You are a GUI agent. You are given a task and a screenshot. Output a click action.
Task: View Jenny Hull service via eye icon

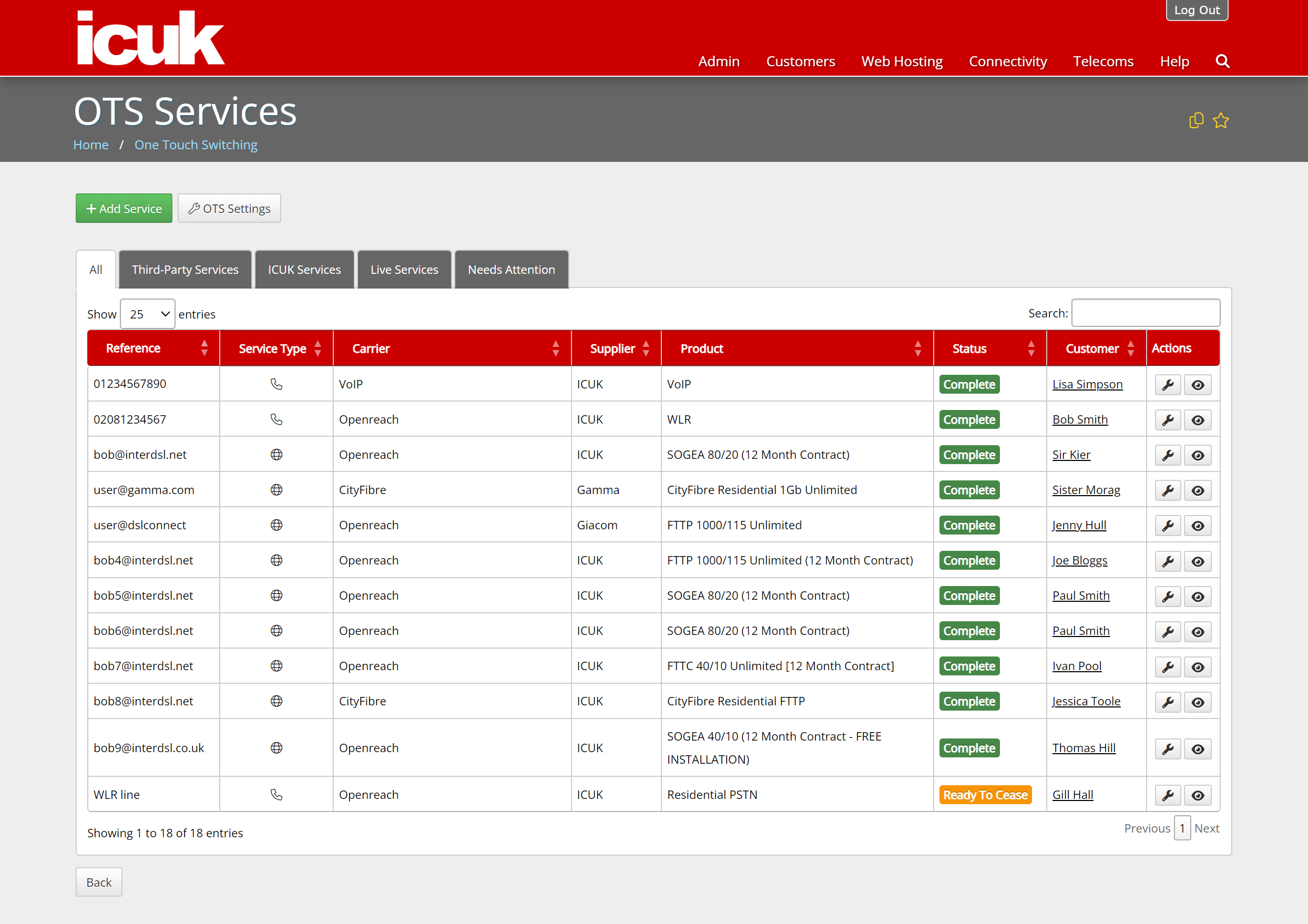[1198, 526]
